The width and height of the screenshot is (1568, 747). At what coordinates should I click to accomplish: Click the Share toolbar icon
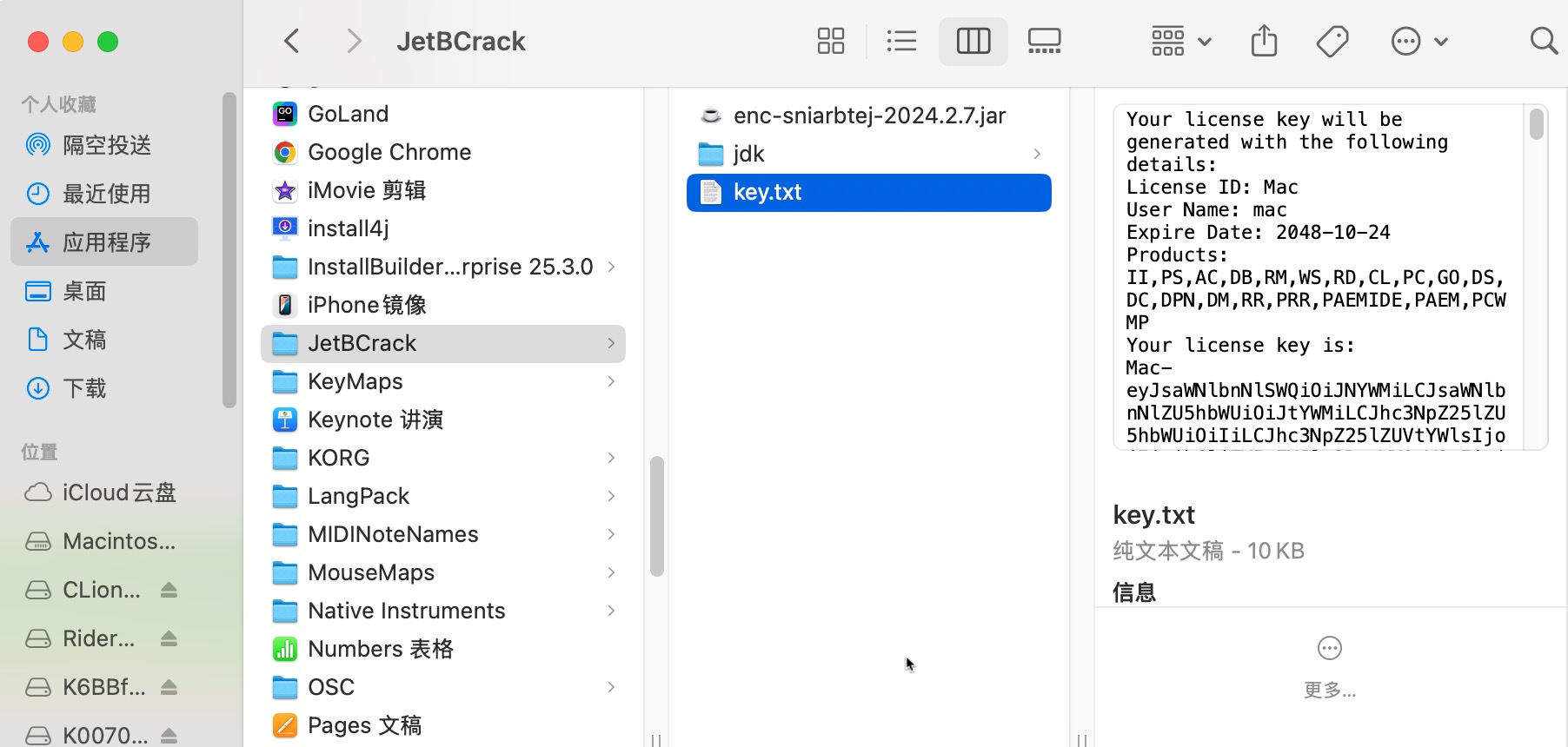(1264, 41)
